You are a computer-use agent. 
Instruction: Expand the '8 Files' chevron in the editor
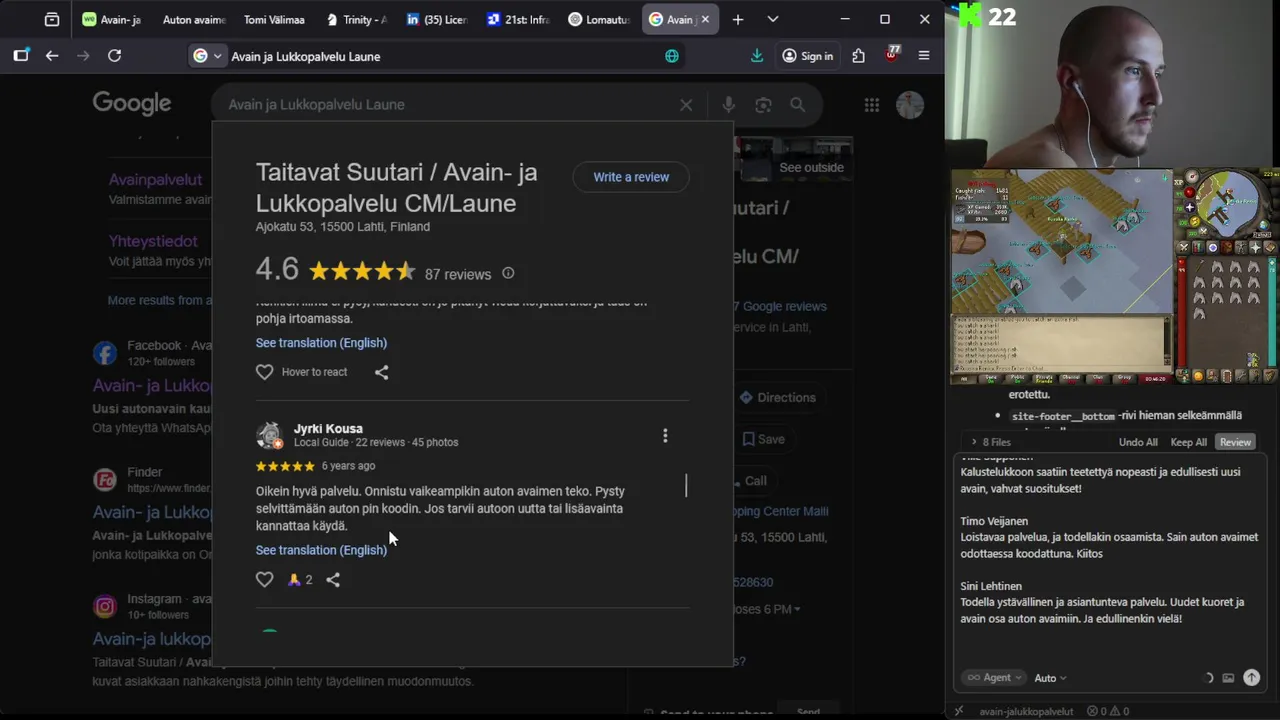[x=974, y=442]
